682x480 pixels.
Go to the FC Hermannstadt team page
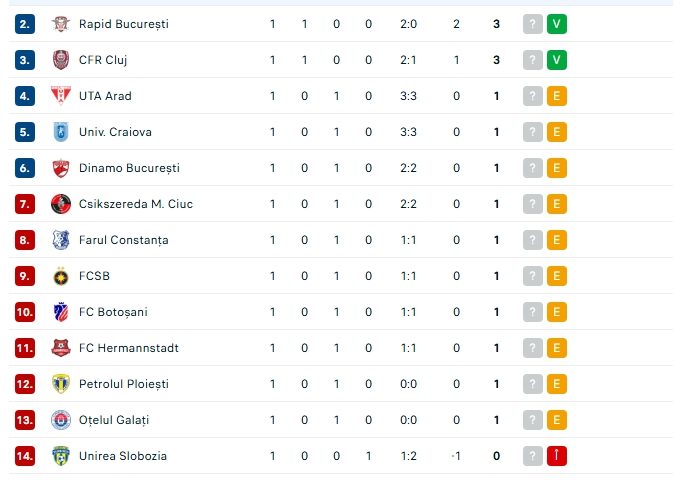[129, 348]
